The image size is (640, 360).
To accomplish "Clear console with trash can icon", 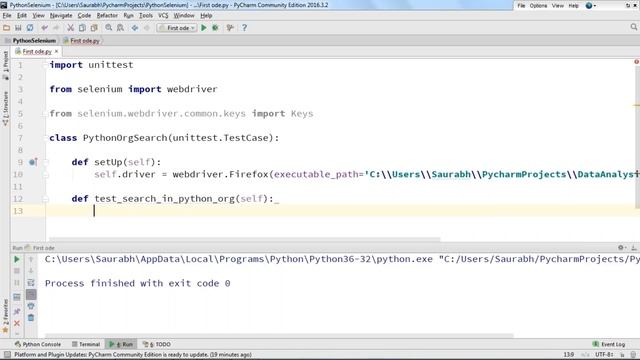I will (31, 318).
